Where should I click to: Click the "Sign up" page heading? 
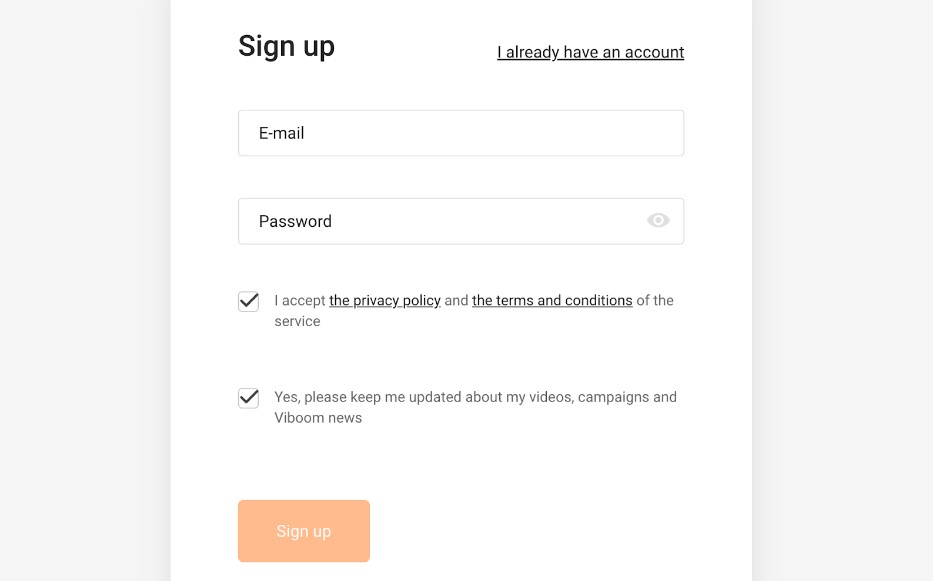tap(286, 46)
